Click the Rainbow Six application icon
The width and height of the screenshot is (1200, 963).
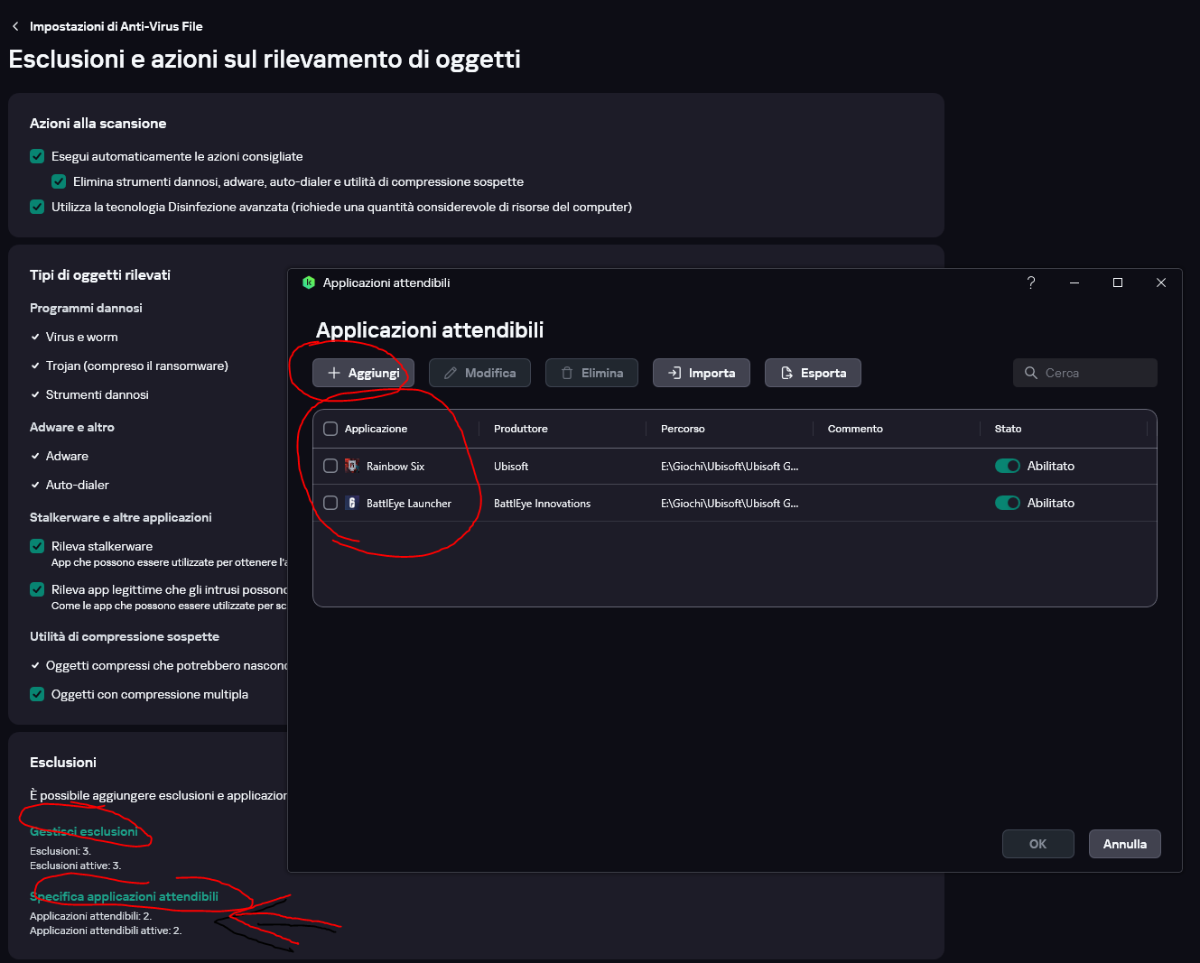tap(351, 466)
